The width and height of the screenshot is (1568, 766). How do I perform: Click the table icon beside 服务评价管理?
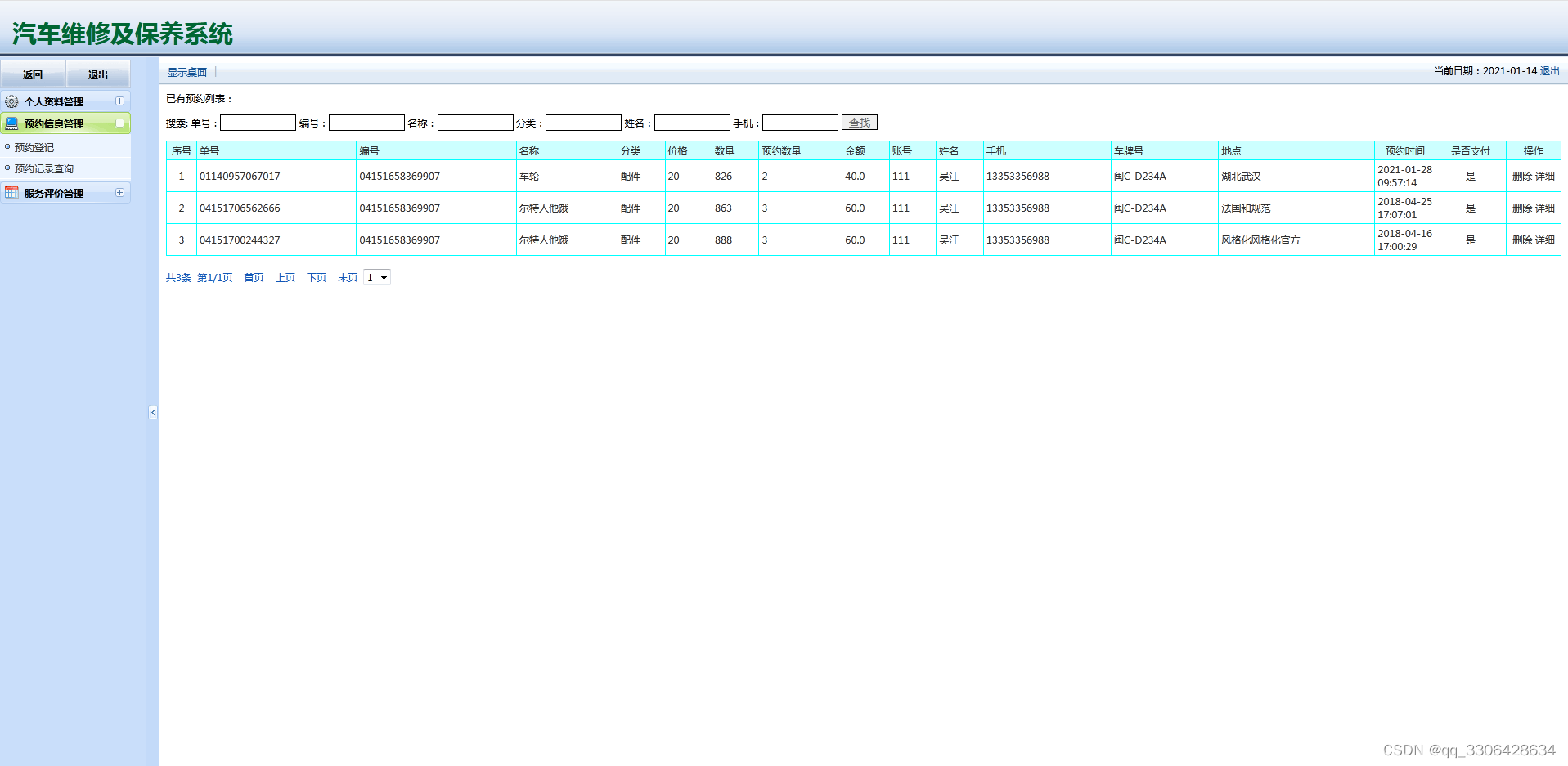click(x=11, y=193)
